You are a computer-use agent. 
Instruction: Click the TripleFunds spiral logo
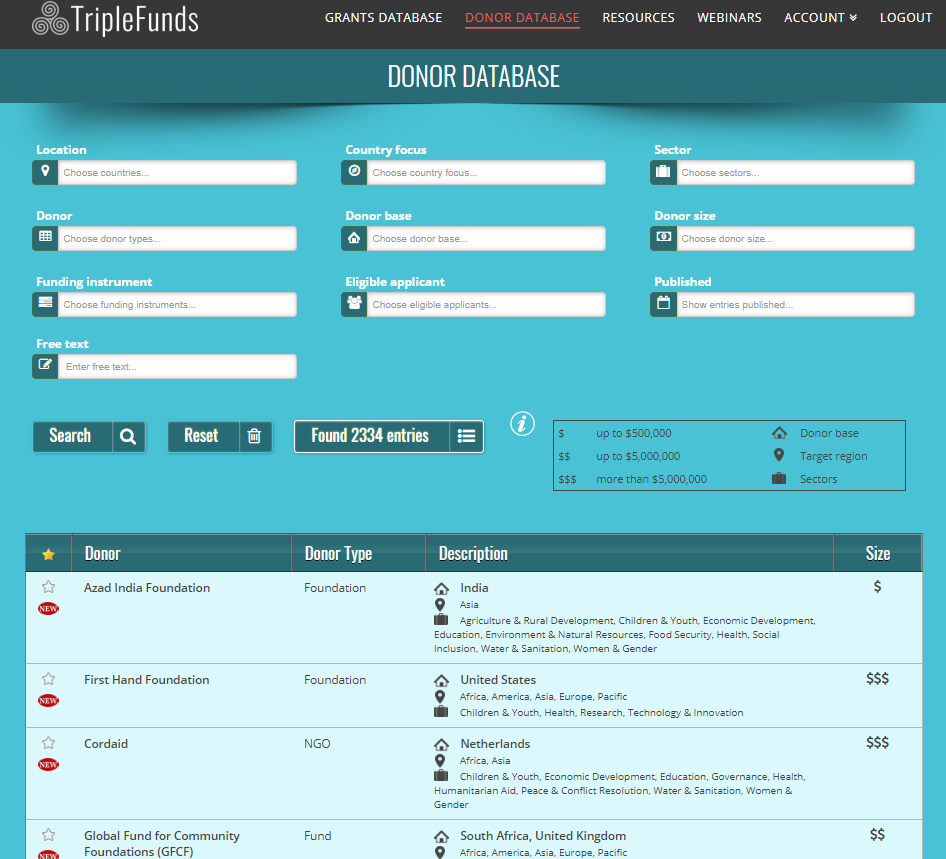pos(51,19)
